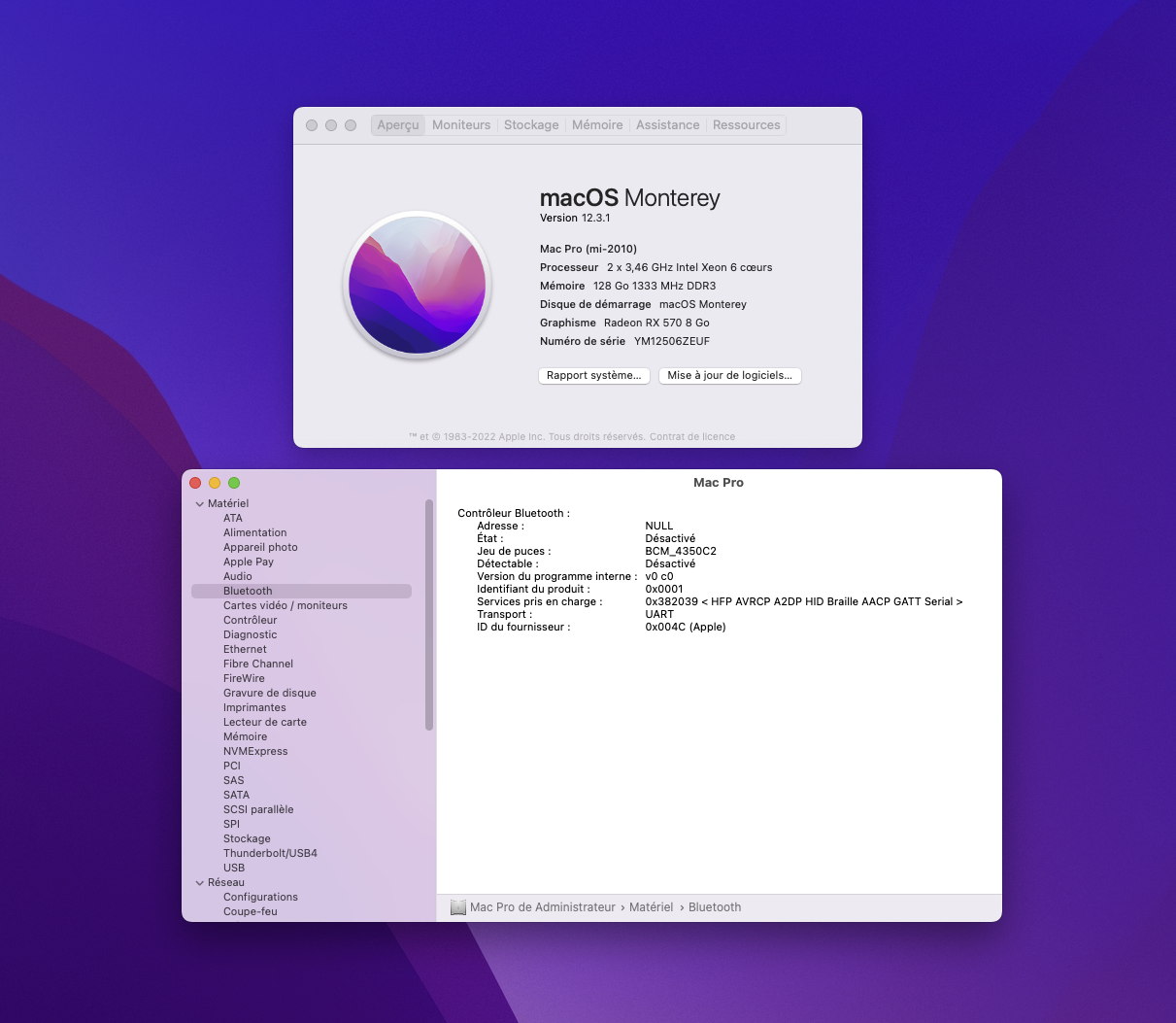Click the Mac Pro (mi-2010) model text
This screenshot has width=1176, height=1023.
point(588,249)
